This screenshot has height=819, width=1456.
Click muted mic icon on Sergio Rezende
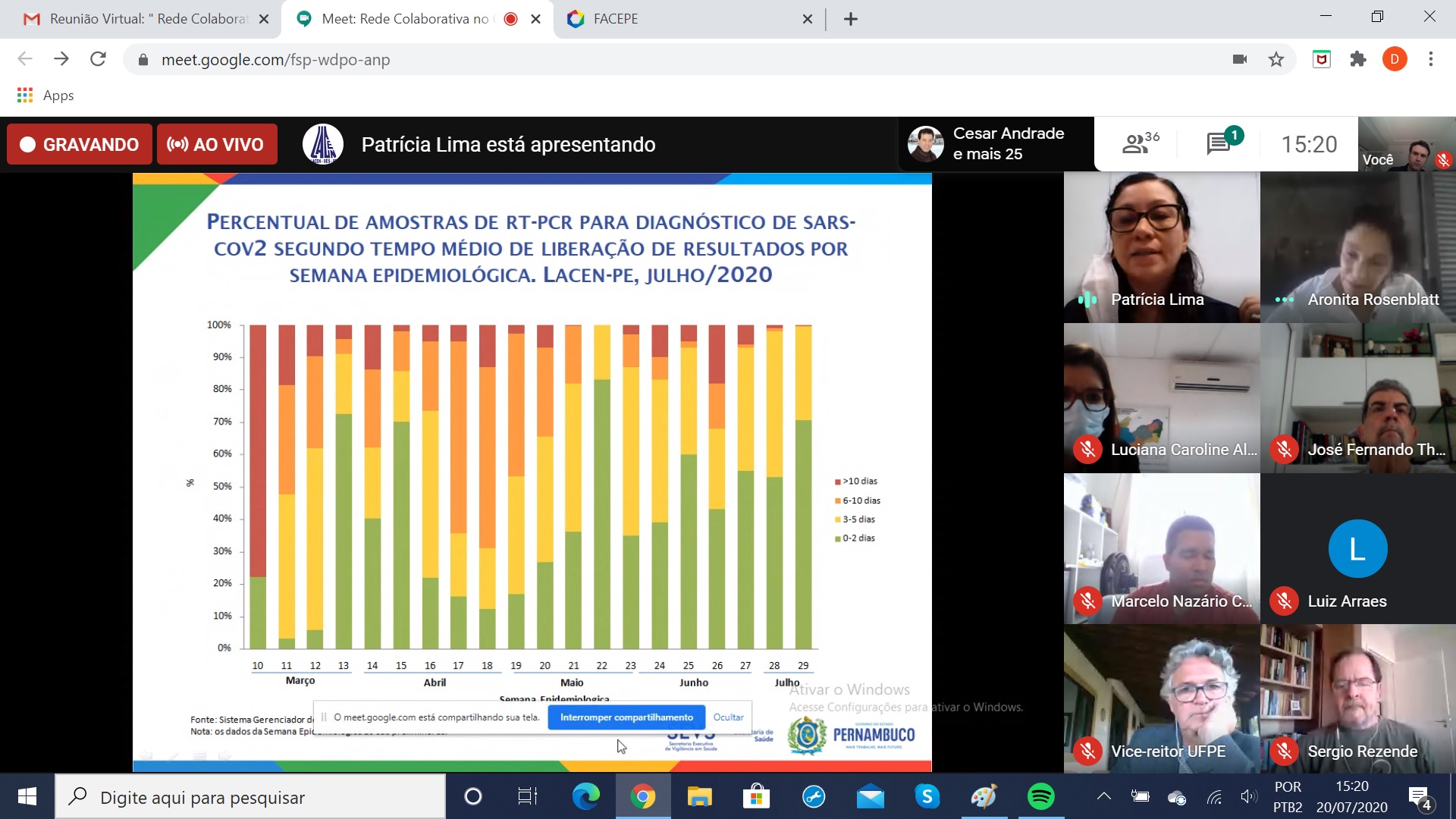click(x=1284, y=752)
